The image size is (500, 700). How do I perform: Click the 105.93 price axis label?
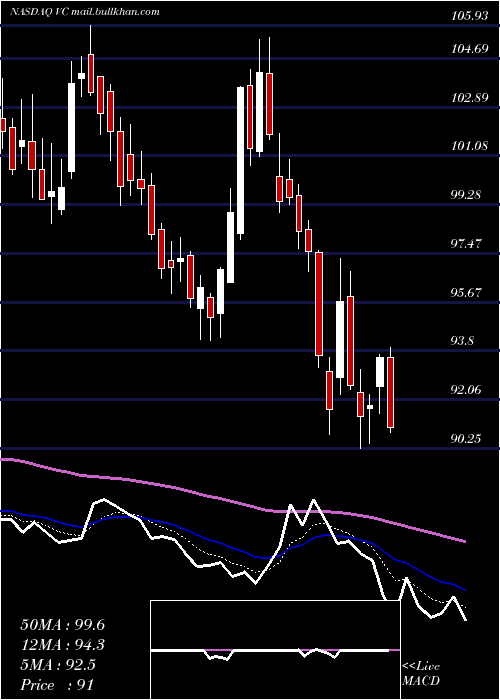click(470, 16)
